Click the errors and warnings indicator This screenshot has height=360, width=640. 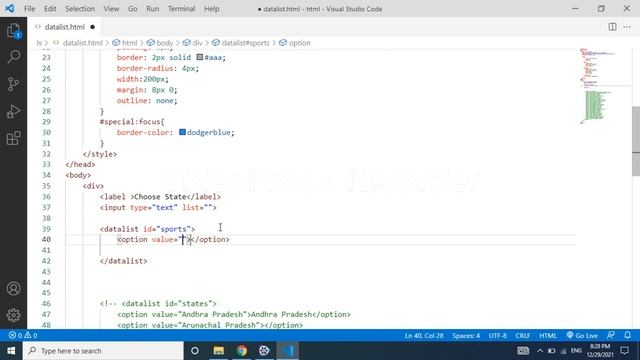coord(23,336)
